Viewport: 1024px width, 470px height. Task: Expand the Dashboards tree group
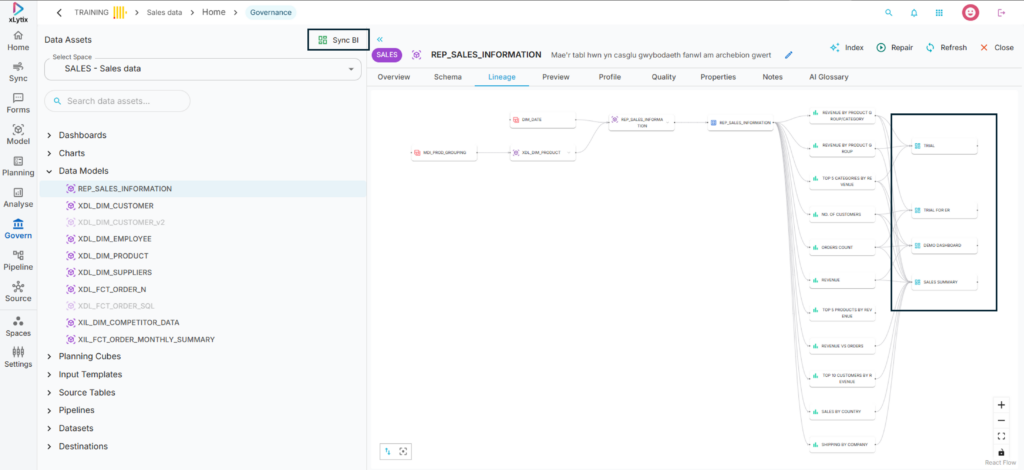tap(50, 135)
